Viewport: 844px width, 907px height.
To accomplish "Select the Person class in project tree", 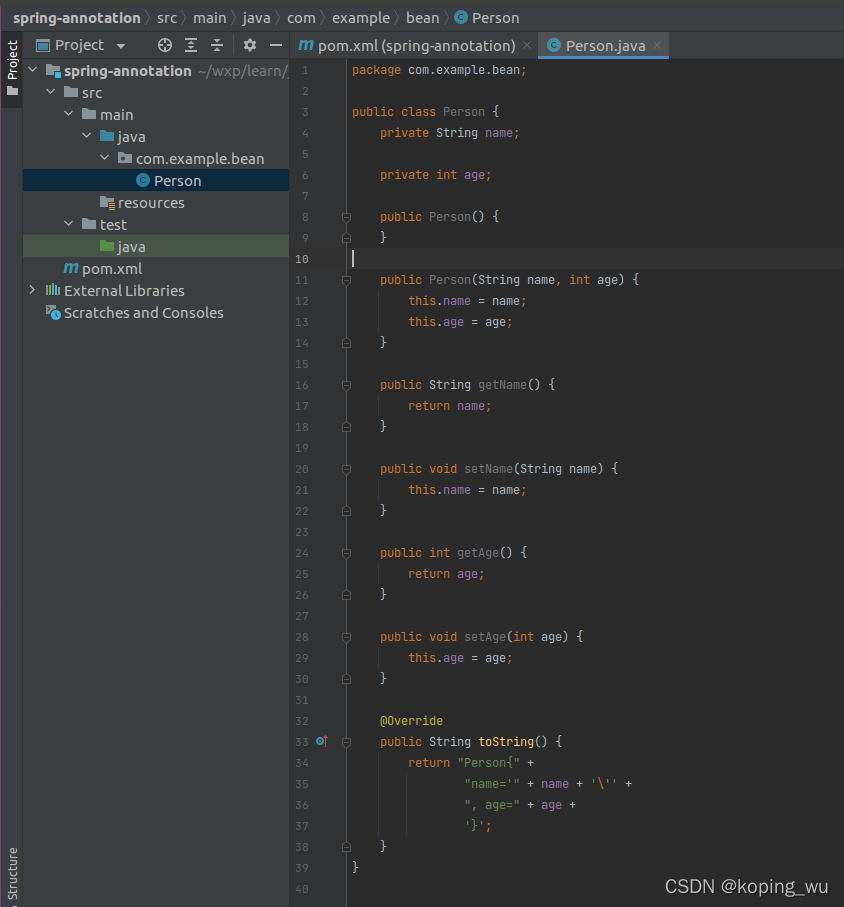I will 156,180.
